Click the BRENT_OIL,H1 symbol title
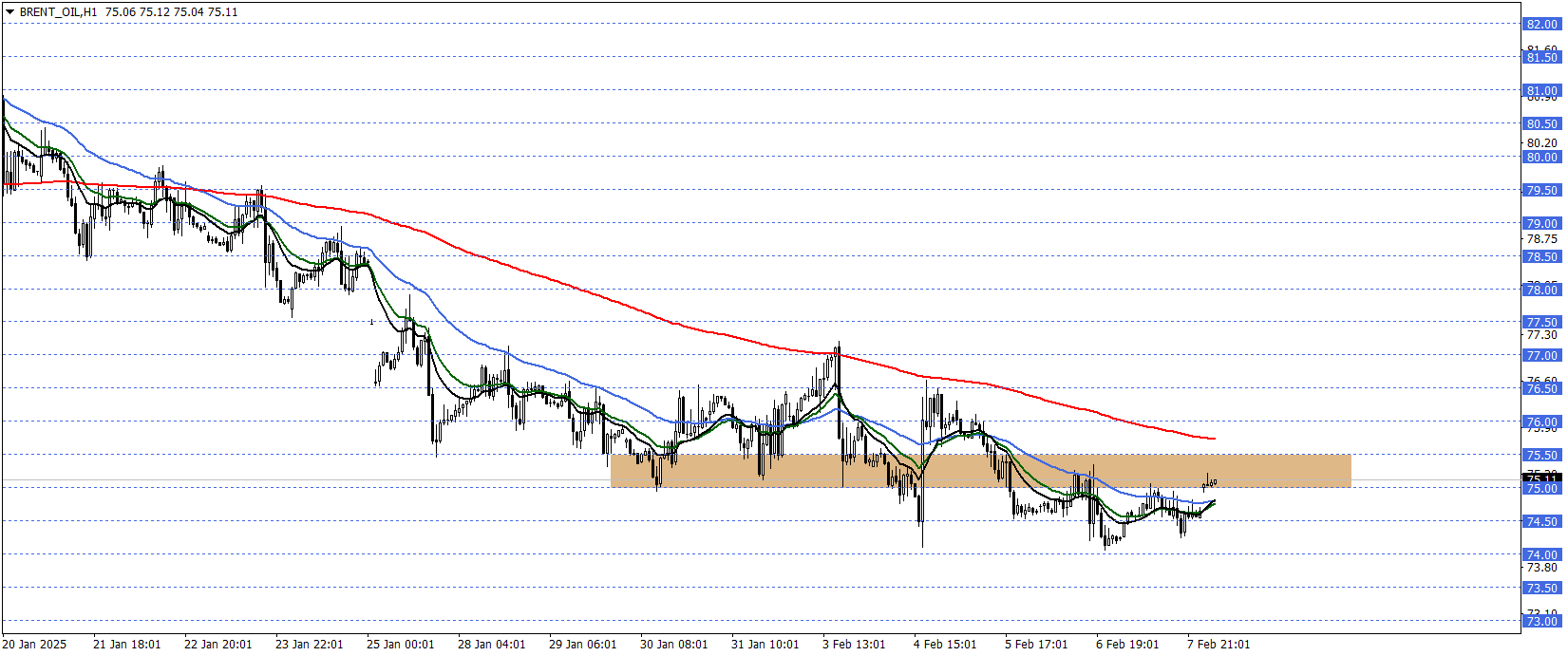The image size is (1568, 656). pos(58,12)
